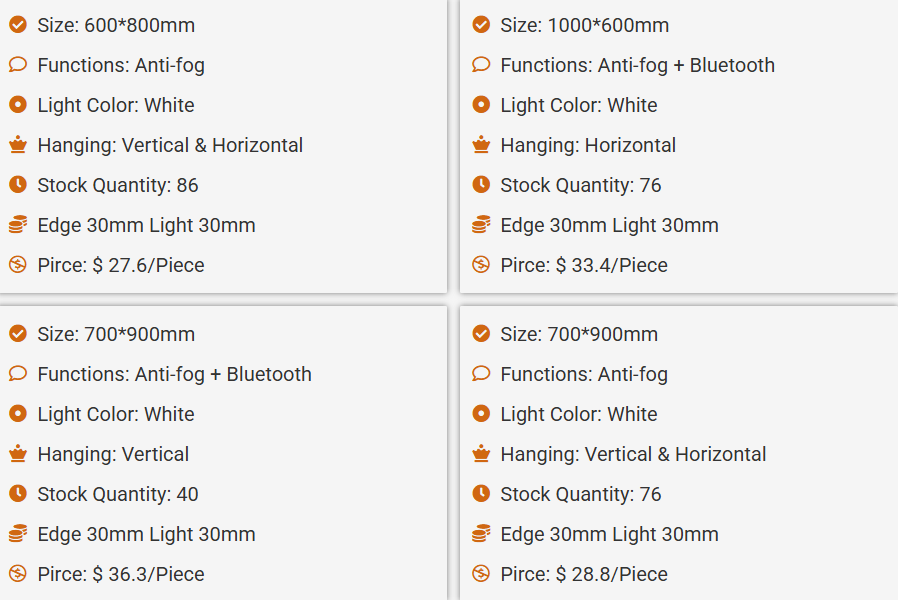Click the checkmark icon beside Size: 600*800mm
Viewport: 898px width, 600px height.
[x=18, y=25]
